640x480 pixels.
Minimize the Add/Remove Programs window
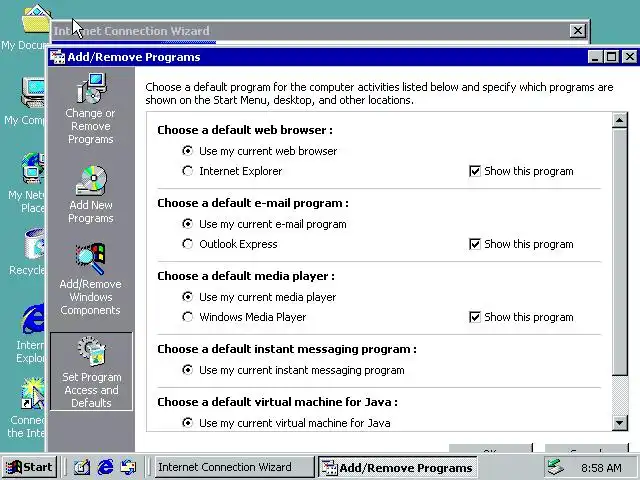point(596,57)
